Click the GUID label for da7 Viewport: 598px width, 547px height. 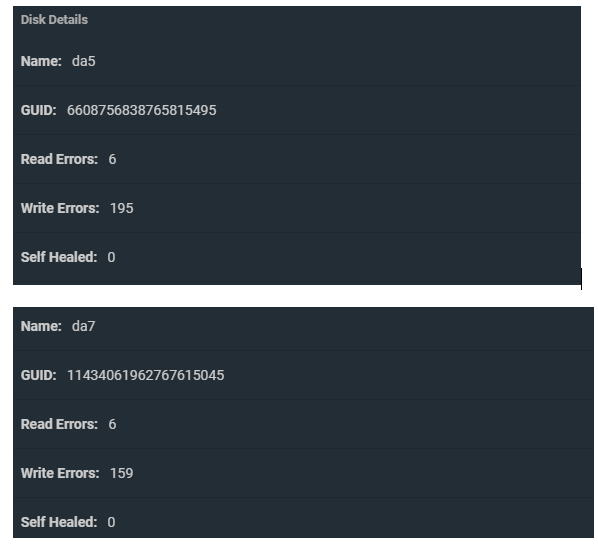(x=39, y=375)
